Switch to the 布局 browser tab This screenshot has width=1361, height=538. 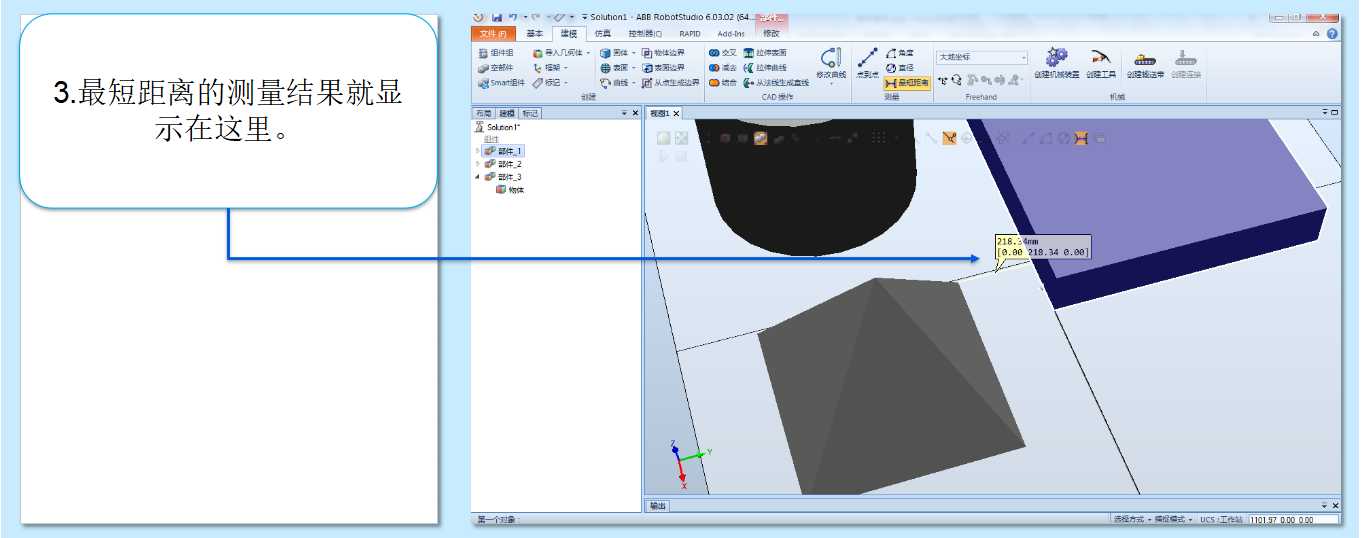483,113
